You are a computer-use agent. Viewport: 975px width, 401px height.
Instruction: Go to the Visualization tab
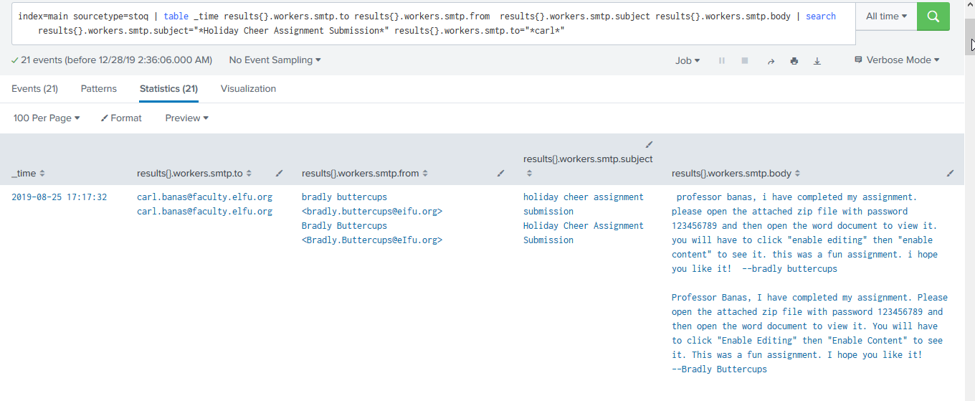coord(248,89)
